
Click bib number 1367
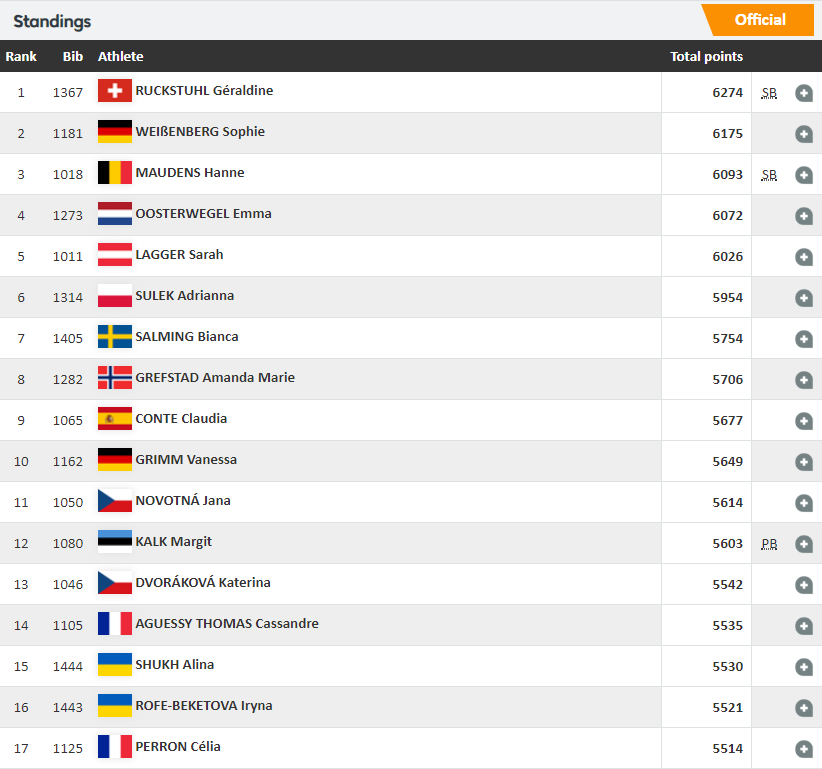68,93
